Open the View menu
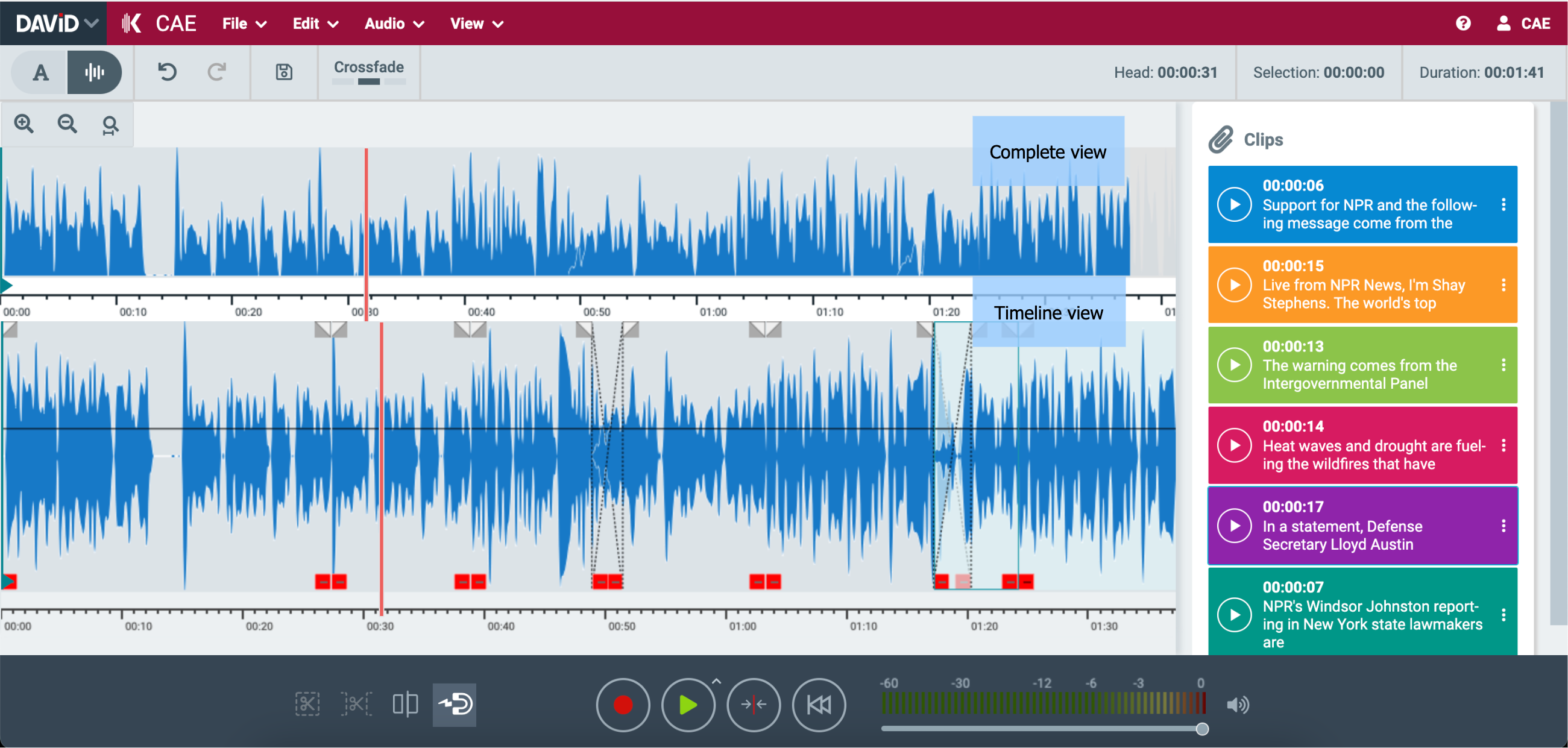This screenshot has height=748, width=1568. pyautogui.click(x=476, y=24)
